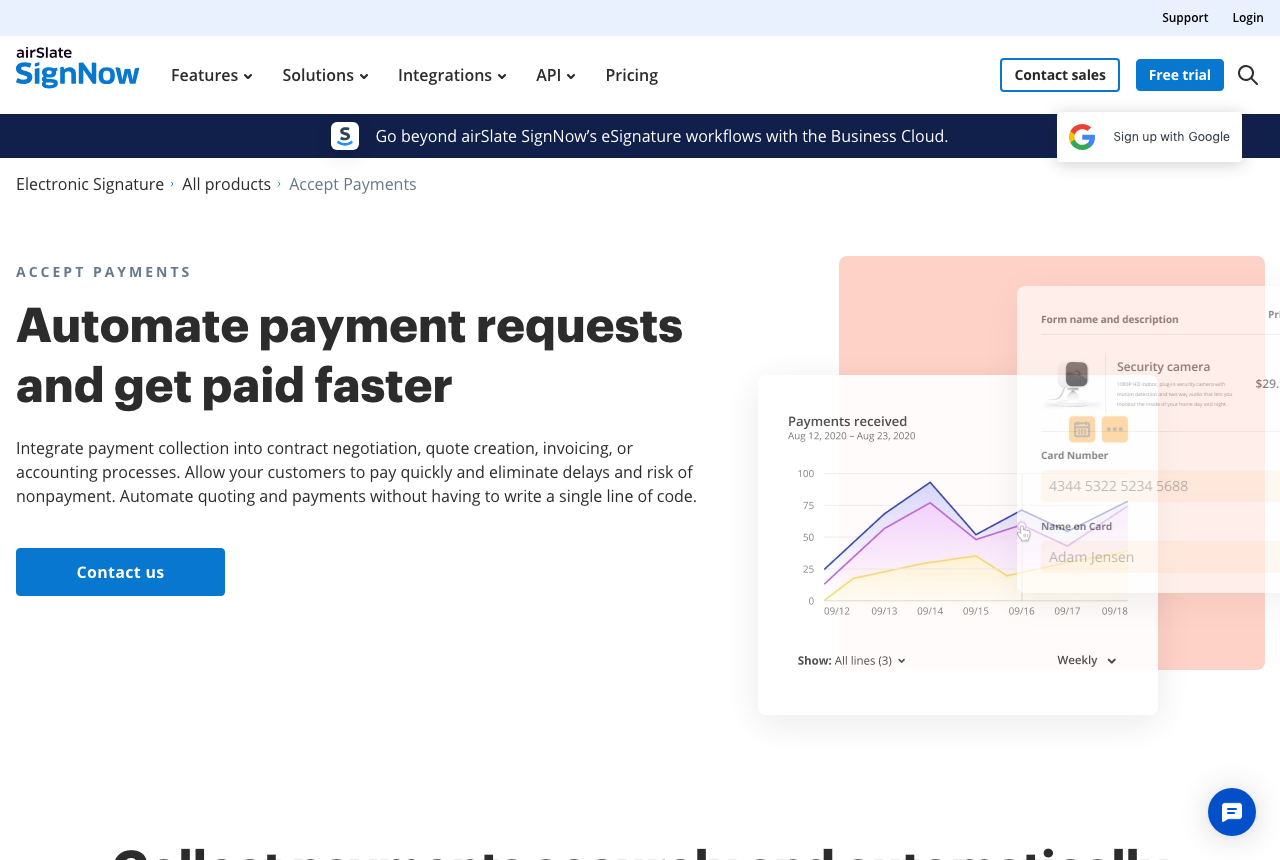
Task: Expand the Solutions menu
Action: coord(325,75)
